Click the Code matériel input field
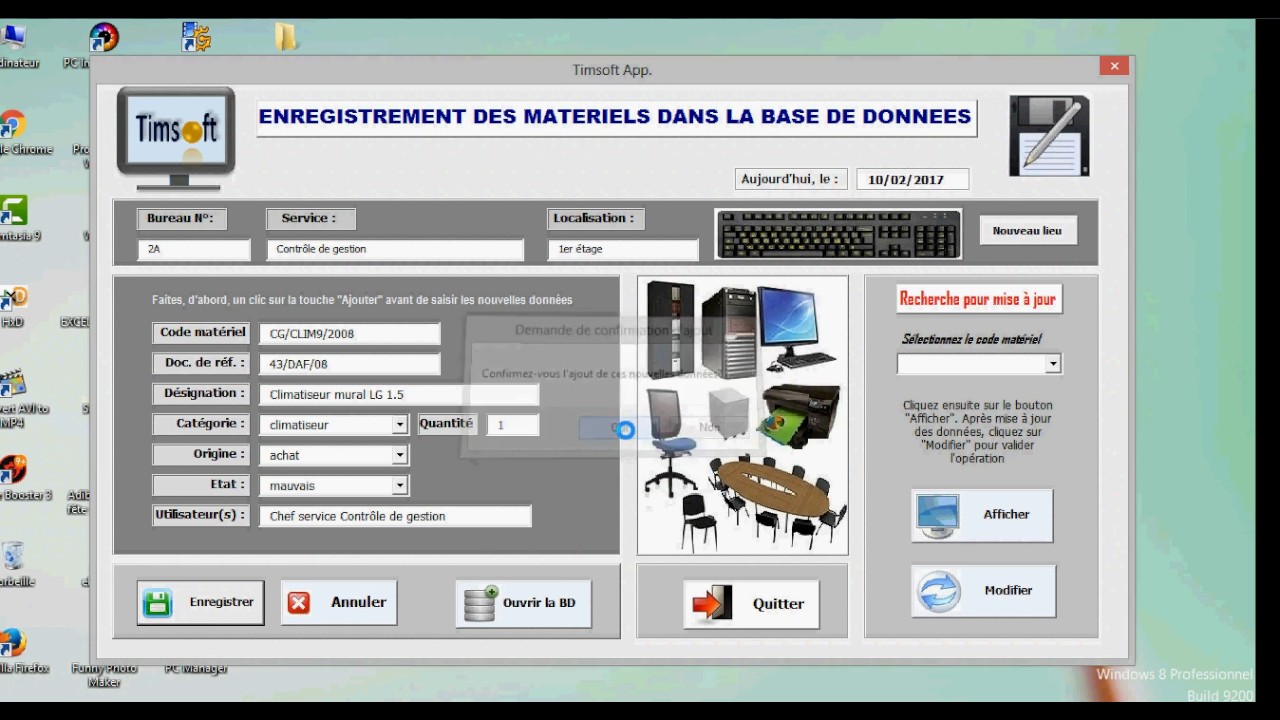The width and height of the screenshot is (1280, 720). tap(350, 334)
